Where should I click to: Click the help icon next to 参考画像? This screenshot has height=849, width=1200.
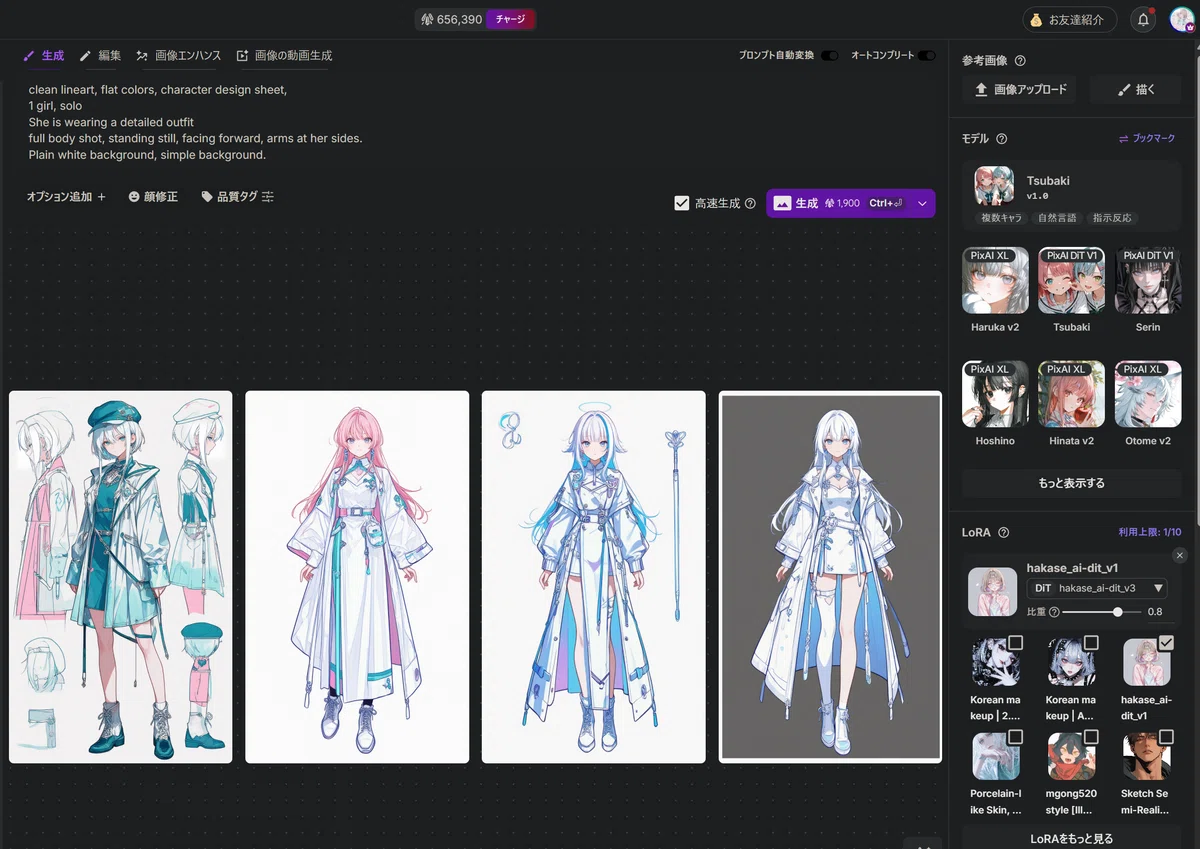tap(1020, 61)
